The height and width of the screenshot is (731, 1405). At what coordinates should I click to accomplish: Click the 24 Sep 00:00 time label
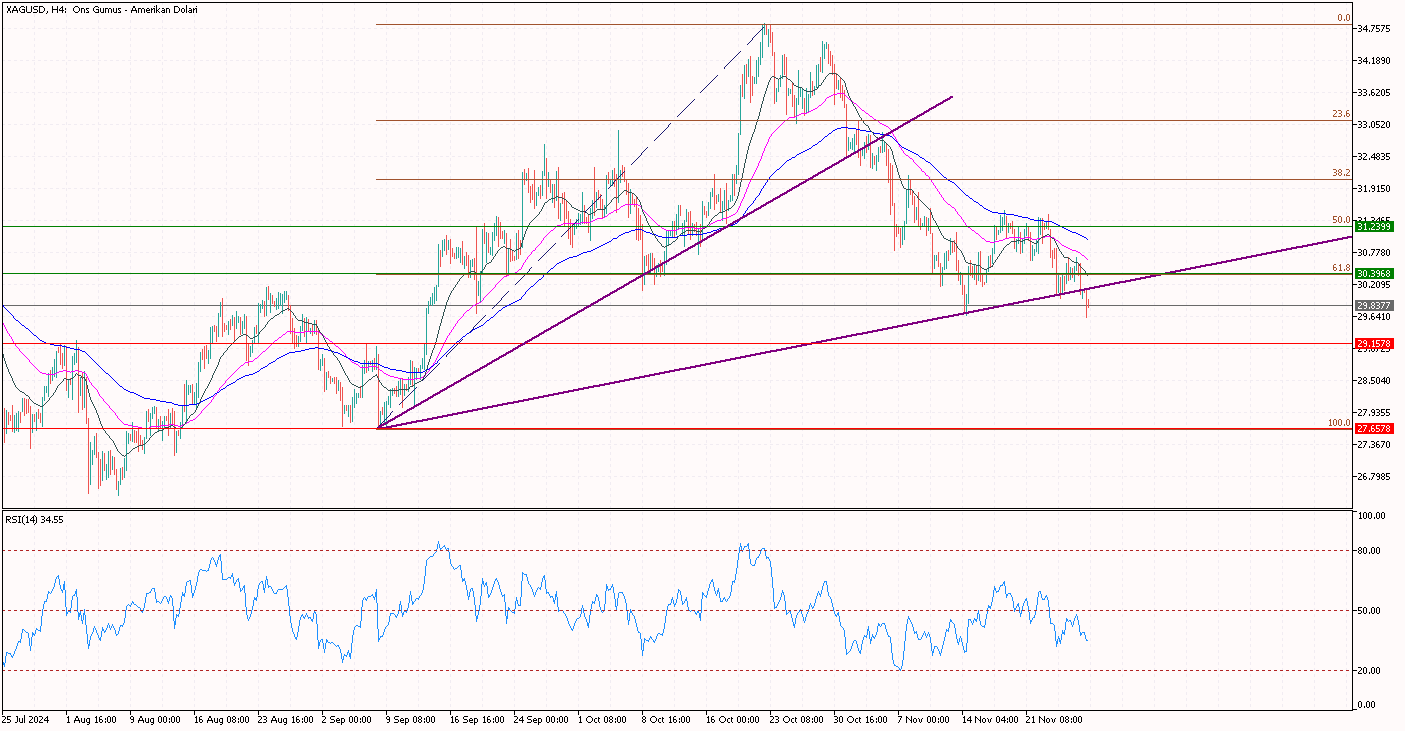click(542, 720)
